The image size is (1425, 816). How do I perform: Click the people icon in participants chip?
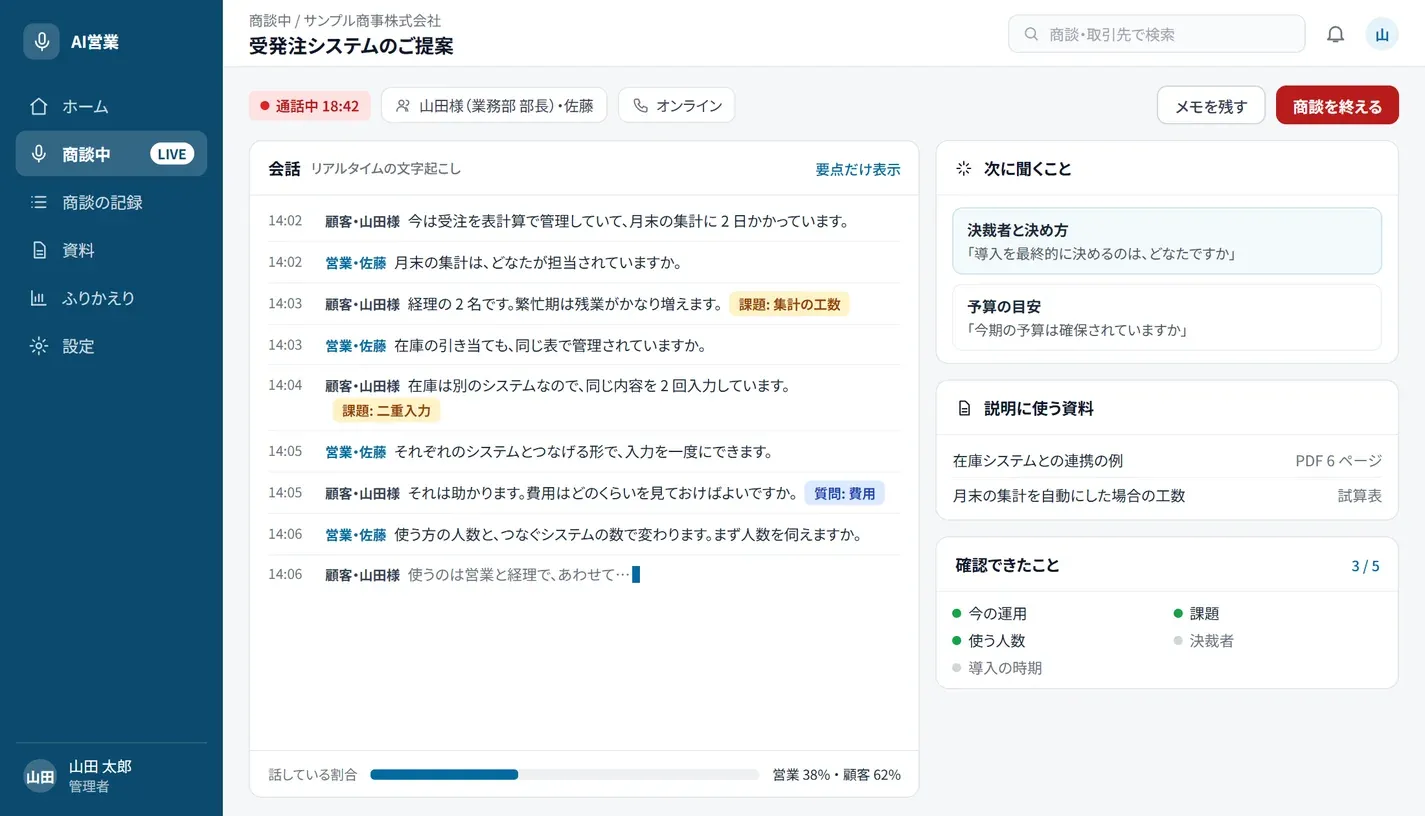pyautogui.click(x=403, y=105)
